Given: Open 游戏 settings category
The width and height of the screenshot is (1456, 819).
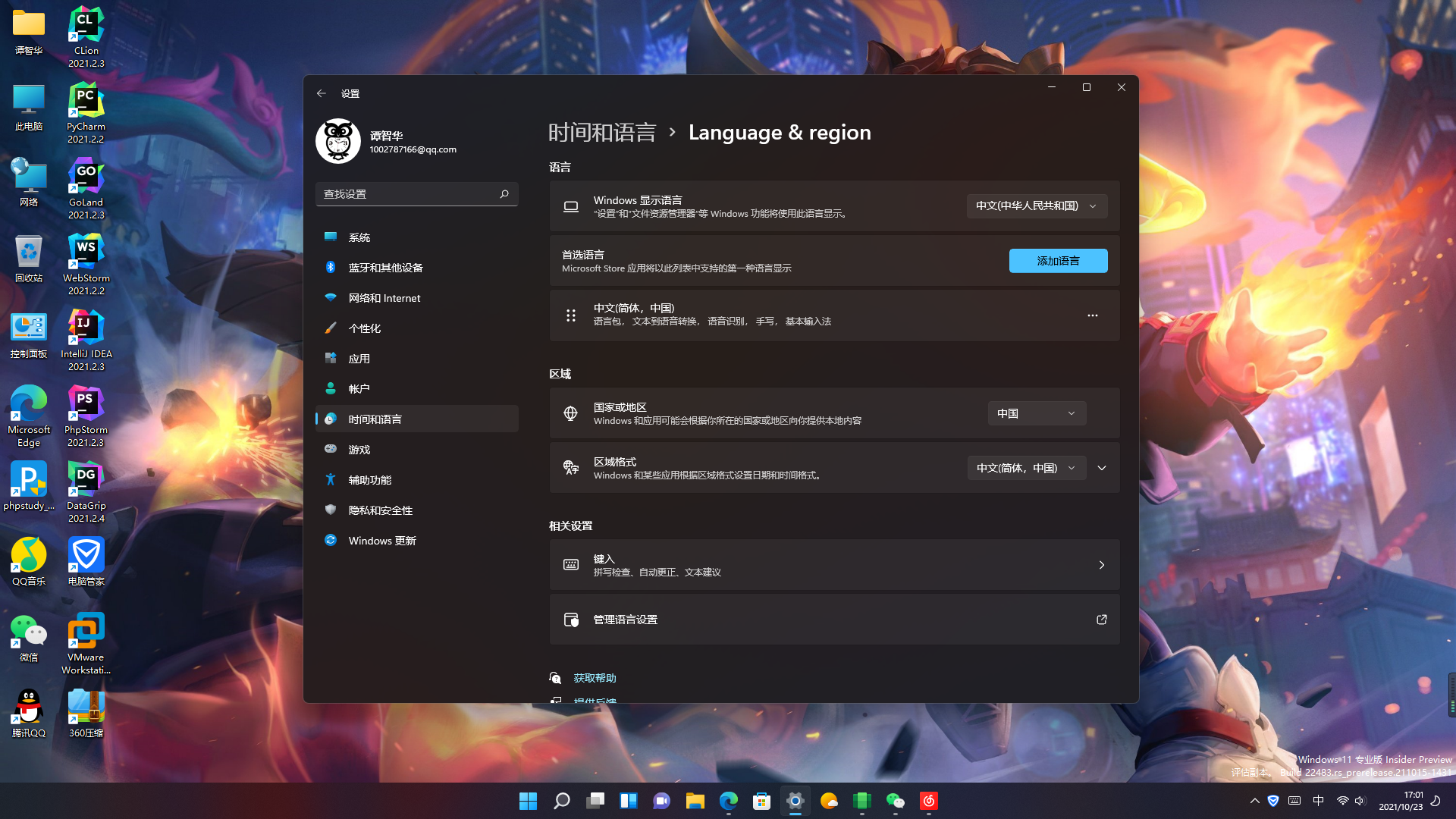Looking at the screenshot, I should (x=417, y=450).
